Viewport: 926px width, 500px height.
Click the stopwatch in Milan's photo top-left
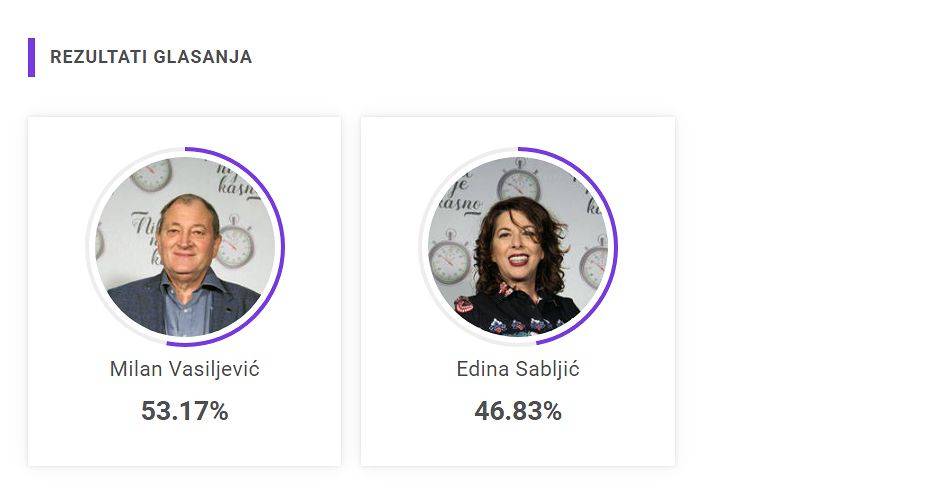tap(151, 174)
